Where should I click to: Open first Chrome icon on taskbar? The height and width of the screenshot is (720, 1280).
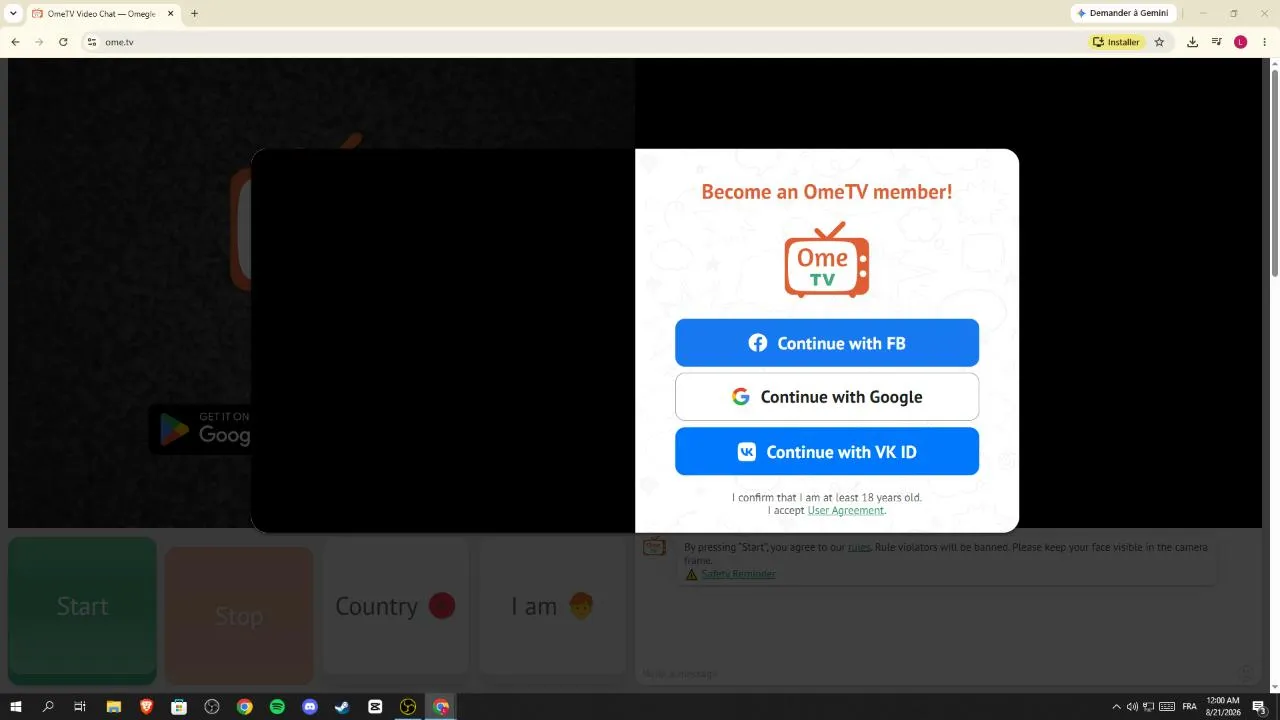tap(245, 706)
